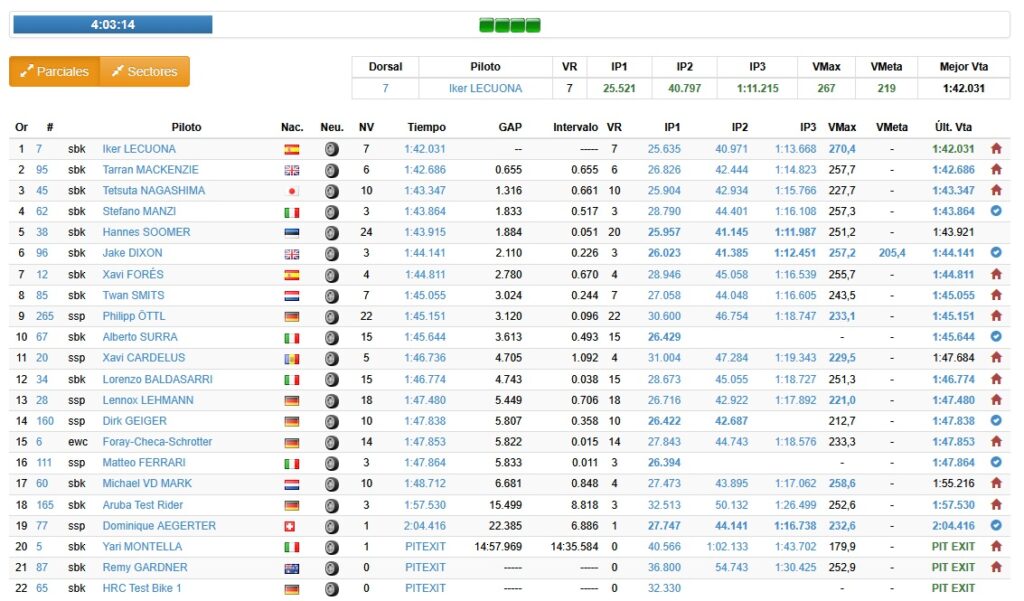Click the Tiempo column header

[426, 127]
